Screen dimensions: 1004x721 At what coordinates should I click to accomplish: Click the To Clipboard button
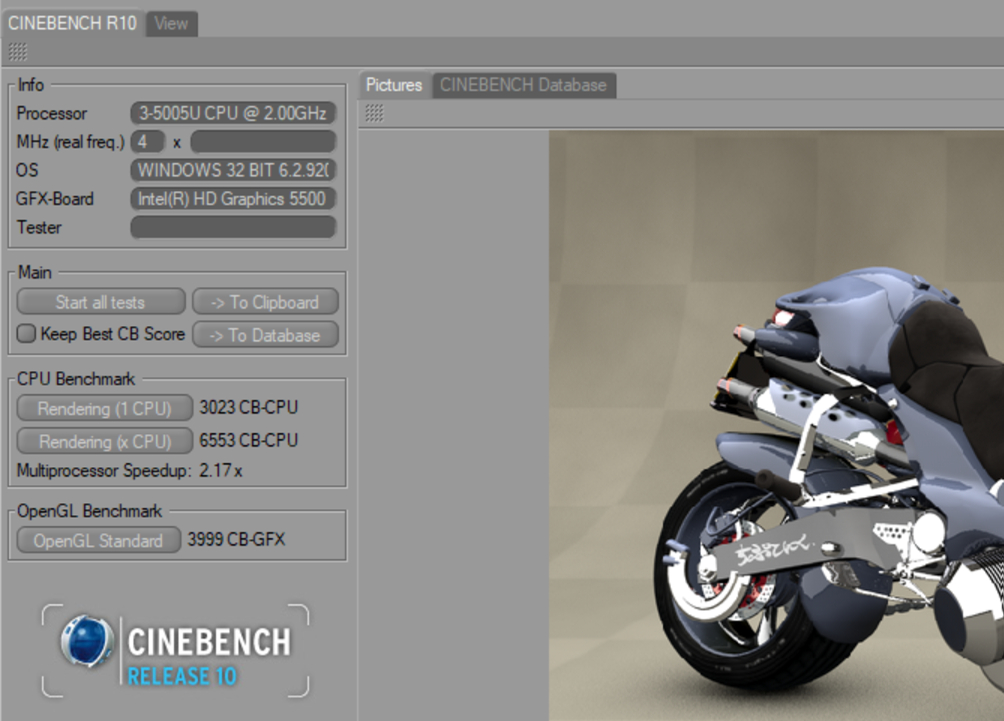pyautogui.click(x=265, y=302)
